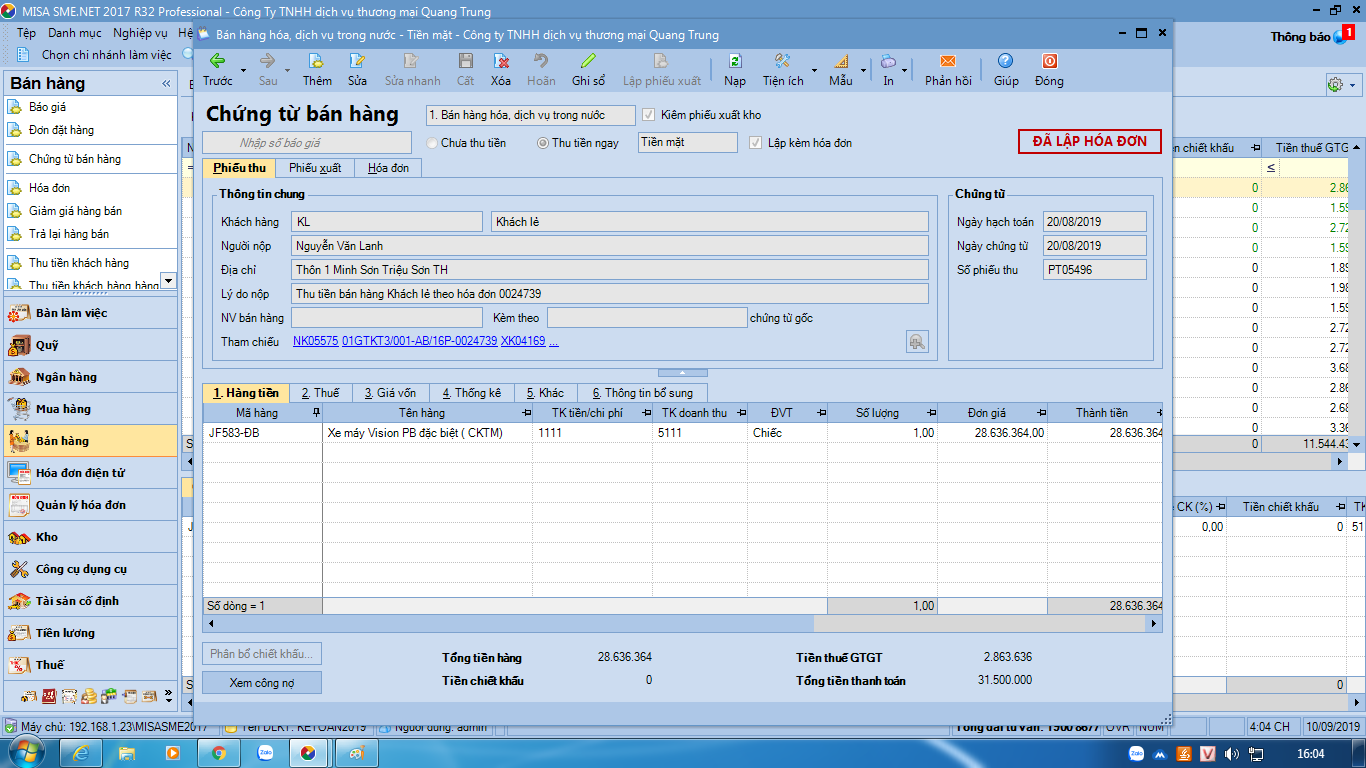Open the NK05575 reference link
Image resolution: width=1366 pixels, height=768 pixels.
tap(315, 341)
